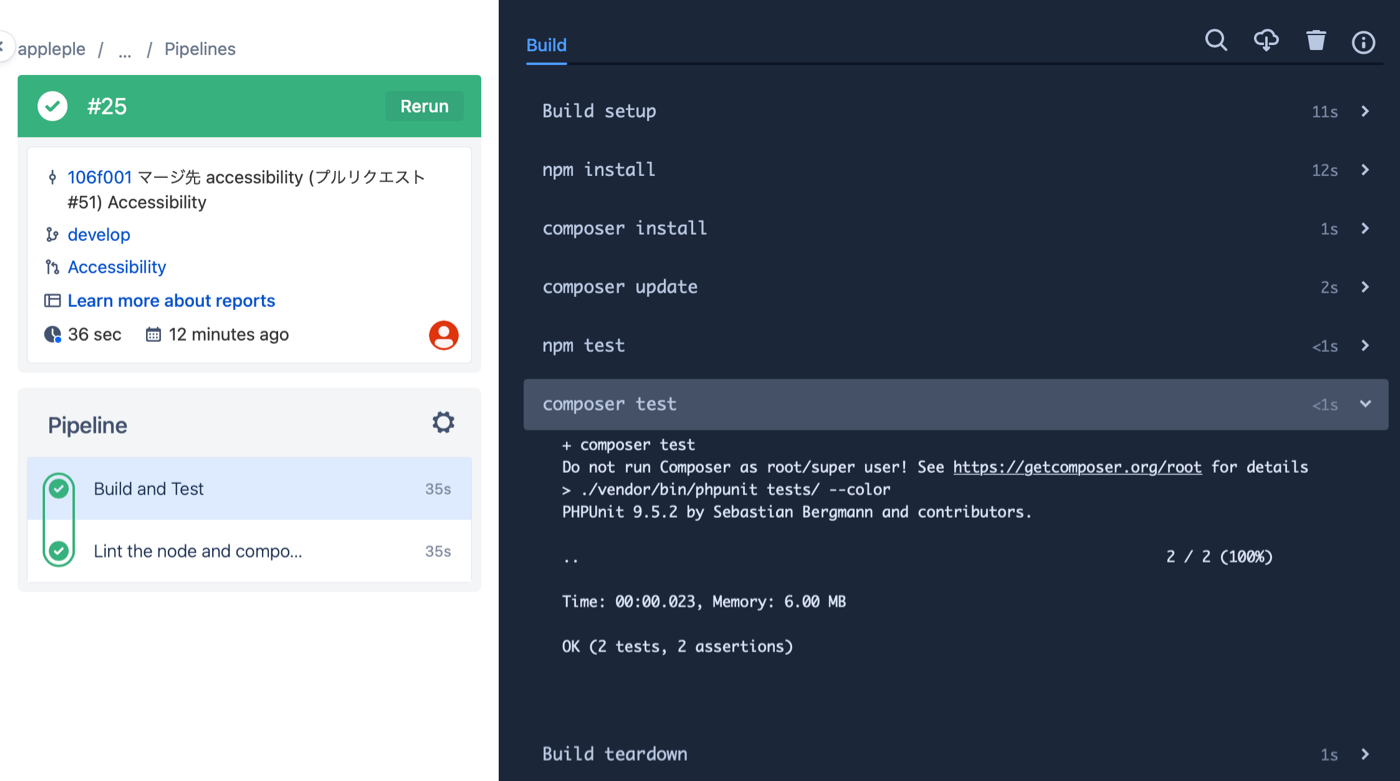This screenshot has height=781, width=1400.
Task: Click the Time: 00:00.023, Memory line
Action: (x=704, y=602)
